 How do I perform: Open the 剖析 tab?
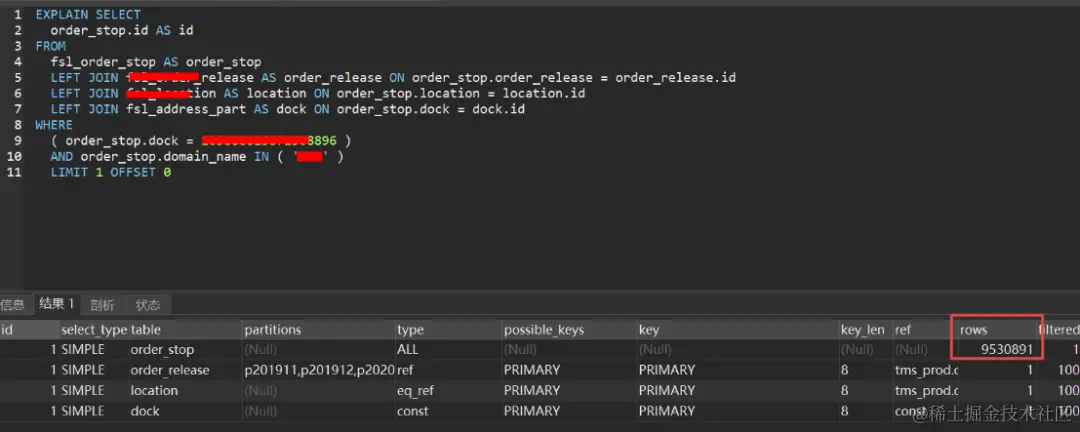pos(102,305)
